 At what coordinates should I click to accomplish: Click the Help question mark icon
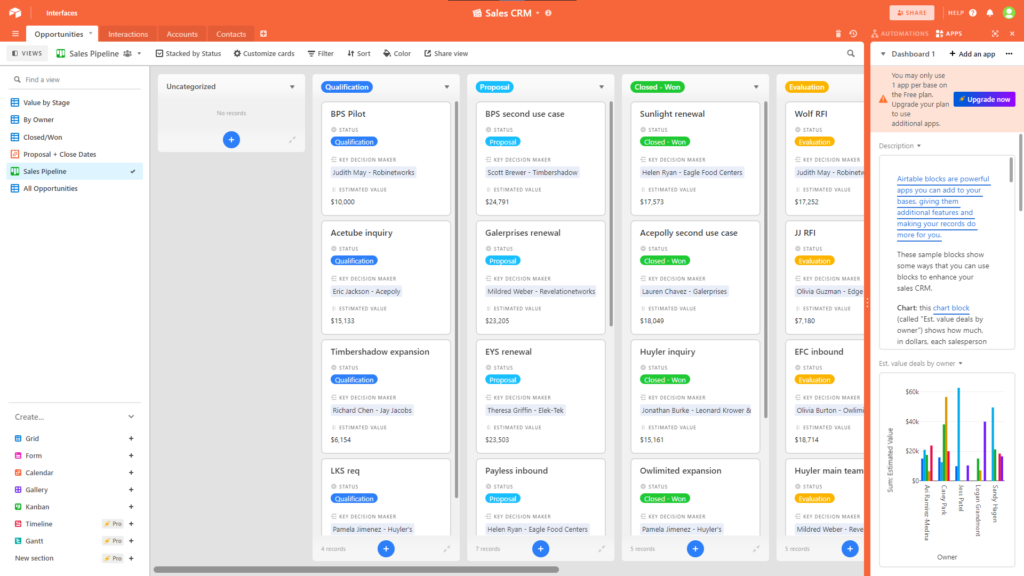pyautogui.click(x=971, y=13)
